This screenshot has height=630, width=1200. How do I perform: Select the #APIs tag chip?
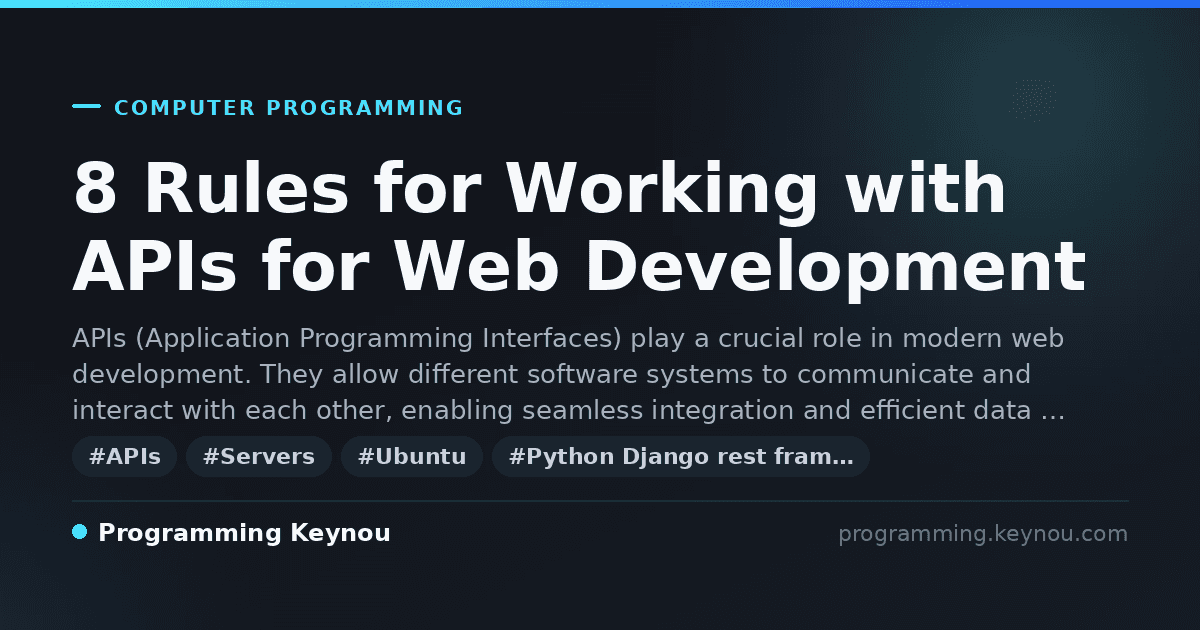click(125, 457)
